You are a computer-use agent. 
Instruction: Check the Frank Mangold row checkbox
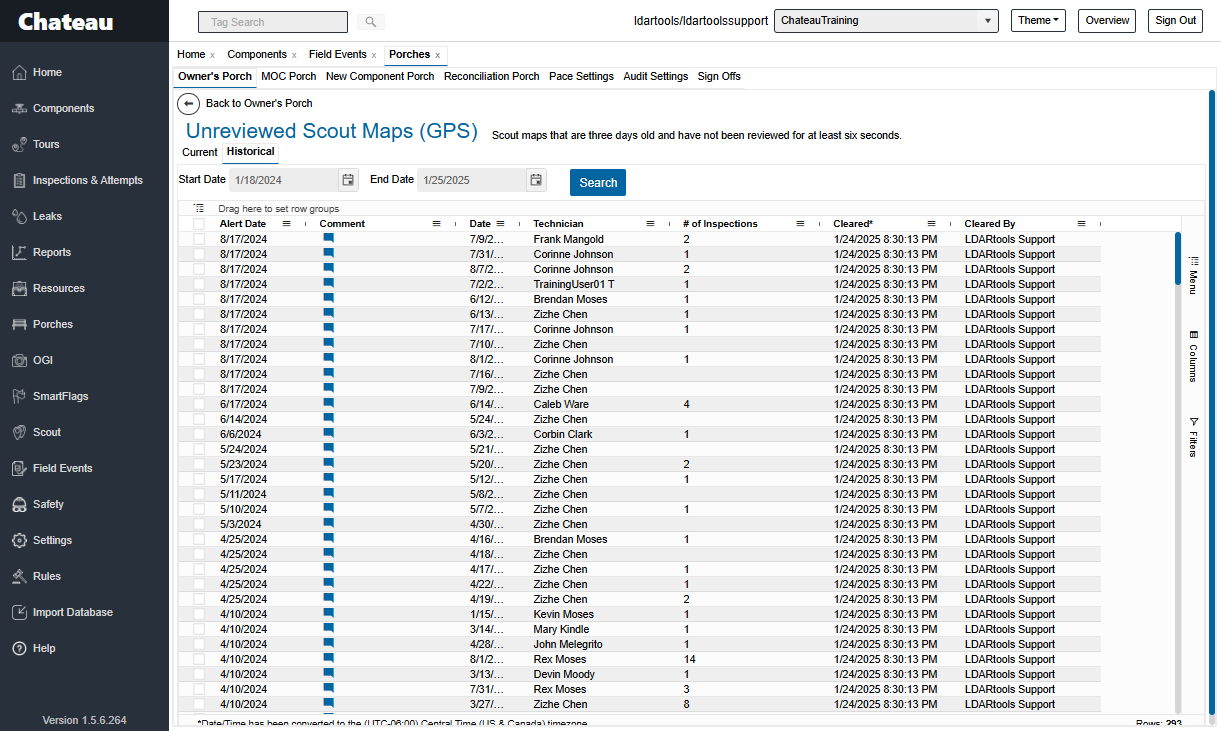point(198,239)
